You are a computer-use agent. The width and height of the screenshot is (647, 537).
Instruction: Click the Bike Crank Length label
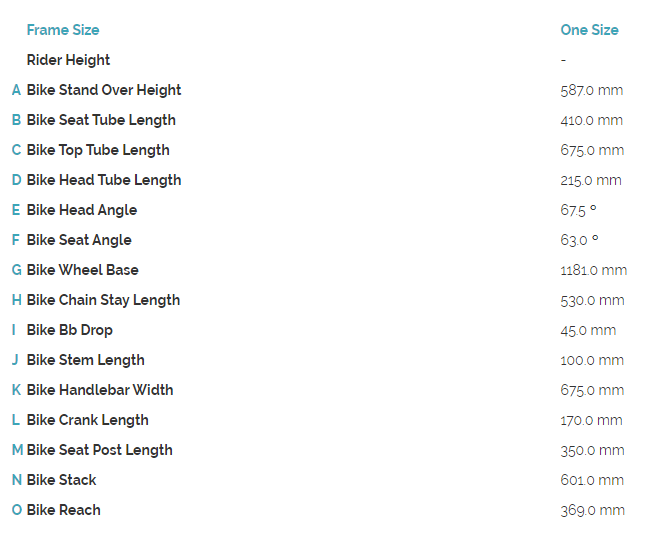point(88,420)
